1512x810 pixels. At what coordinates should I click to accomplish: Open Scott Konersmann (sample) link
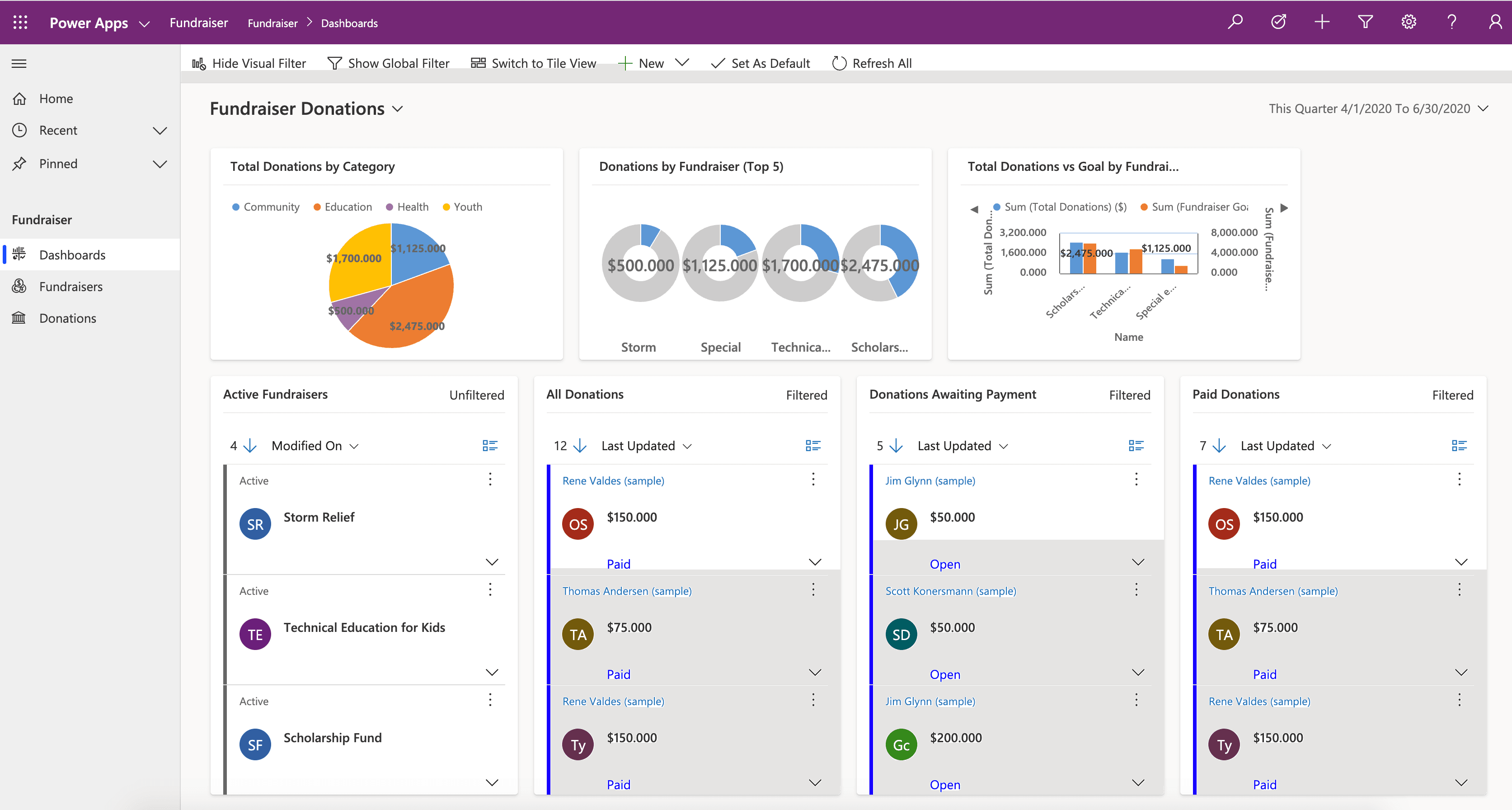(950, 591)
